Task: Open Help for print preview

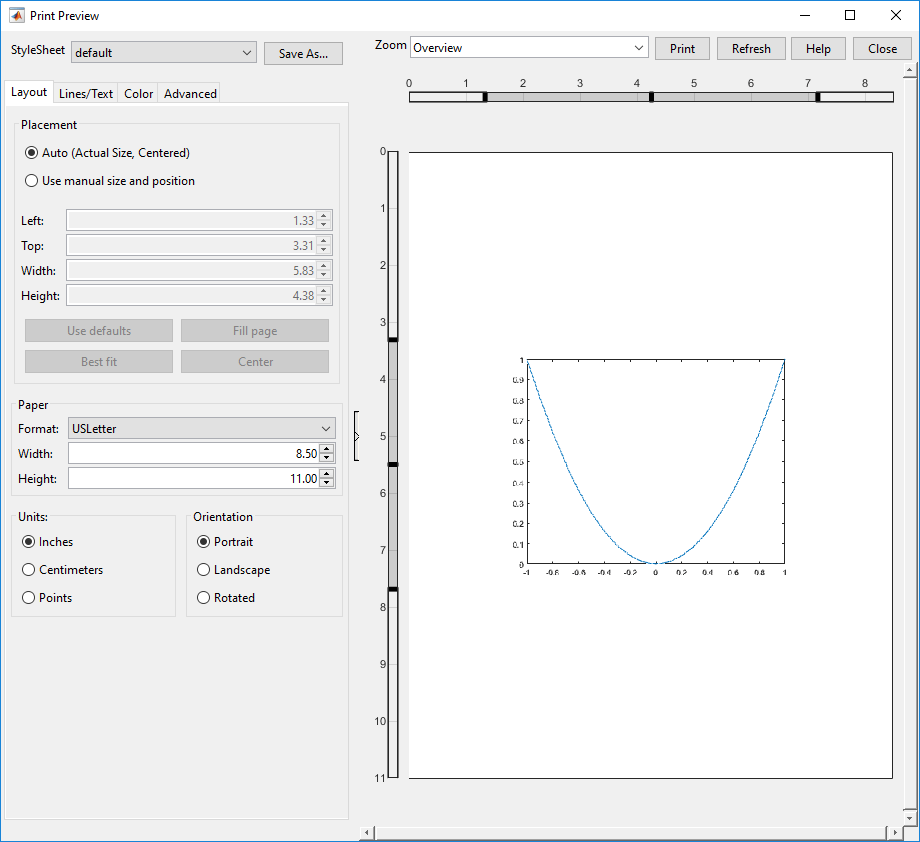Action: click(x=818, y=49)
